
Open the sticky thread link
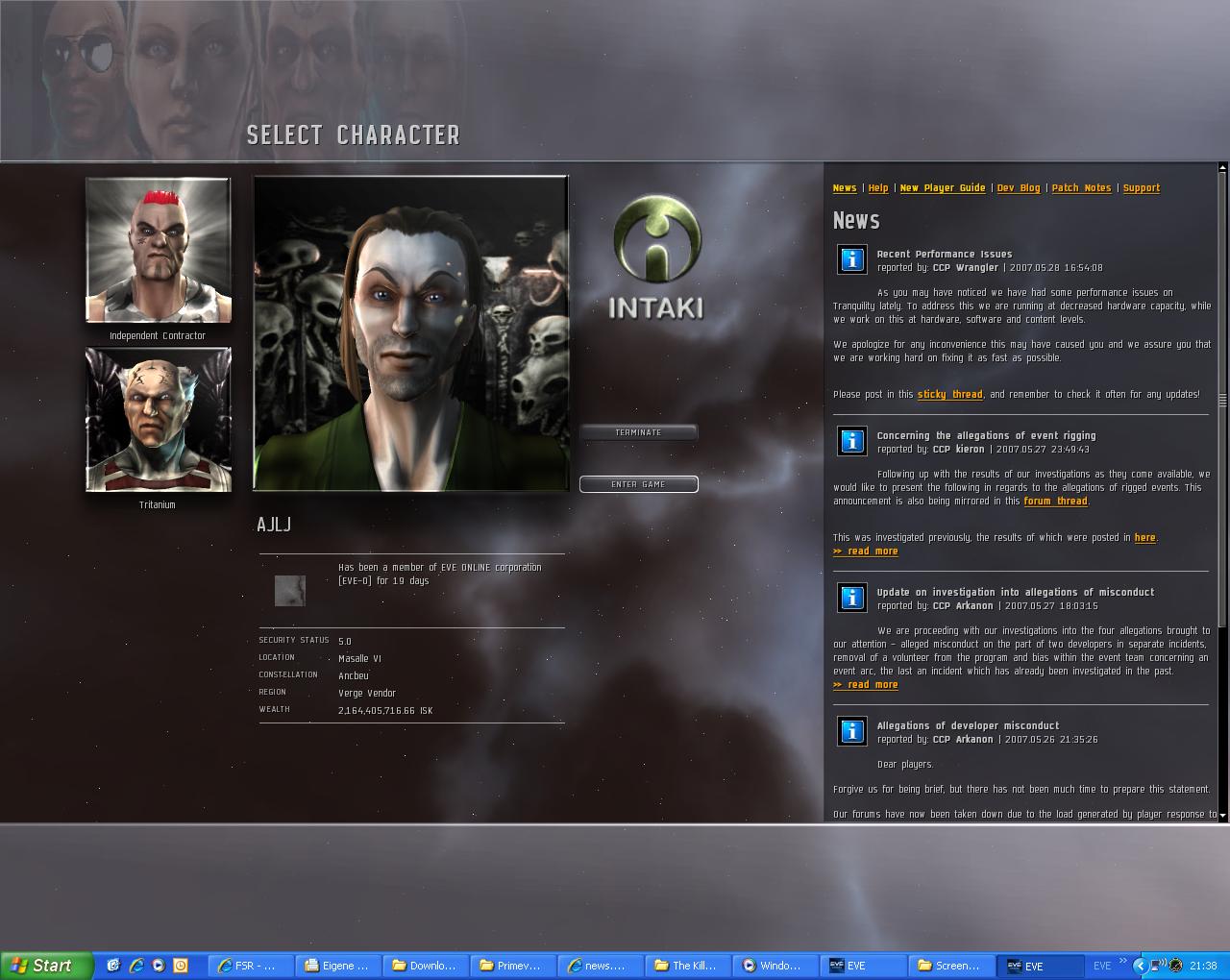949,395
